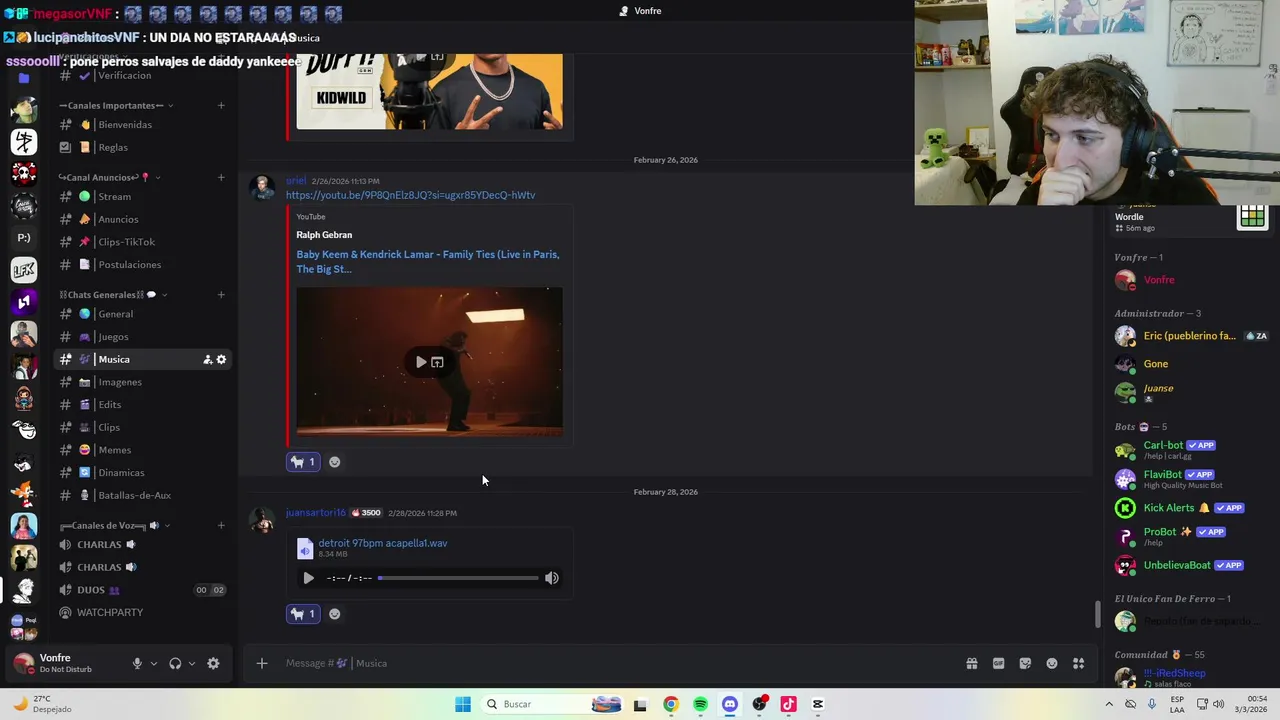This screenshot has height=720, width=1280.
Task: Add reaction to detroit acapella message
Action: 335,614
